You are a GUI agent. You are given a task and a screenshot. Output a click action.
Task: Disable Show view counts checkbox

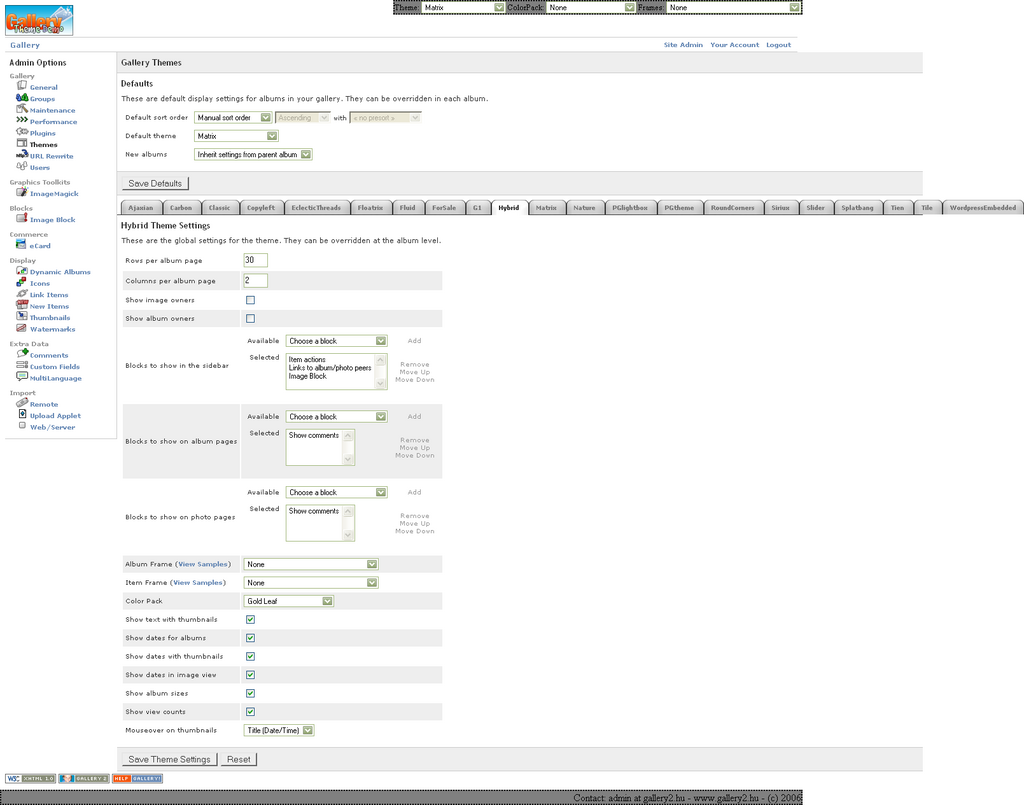pos(250,712)
